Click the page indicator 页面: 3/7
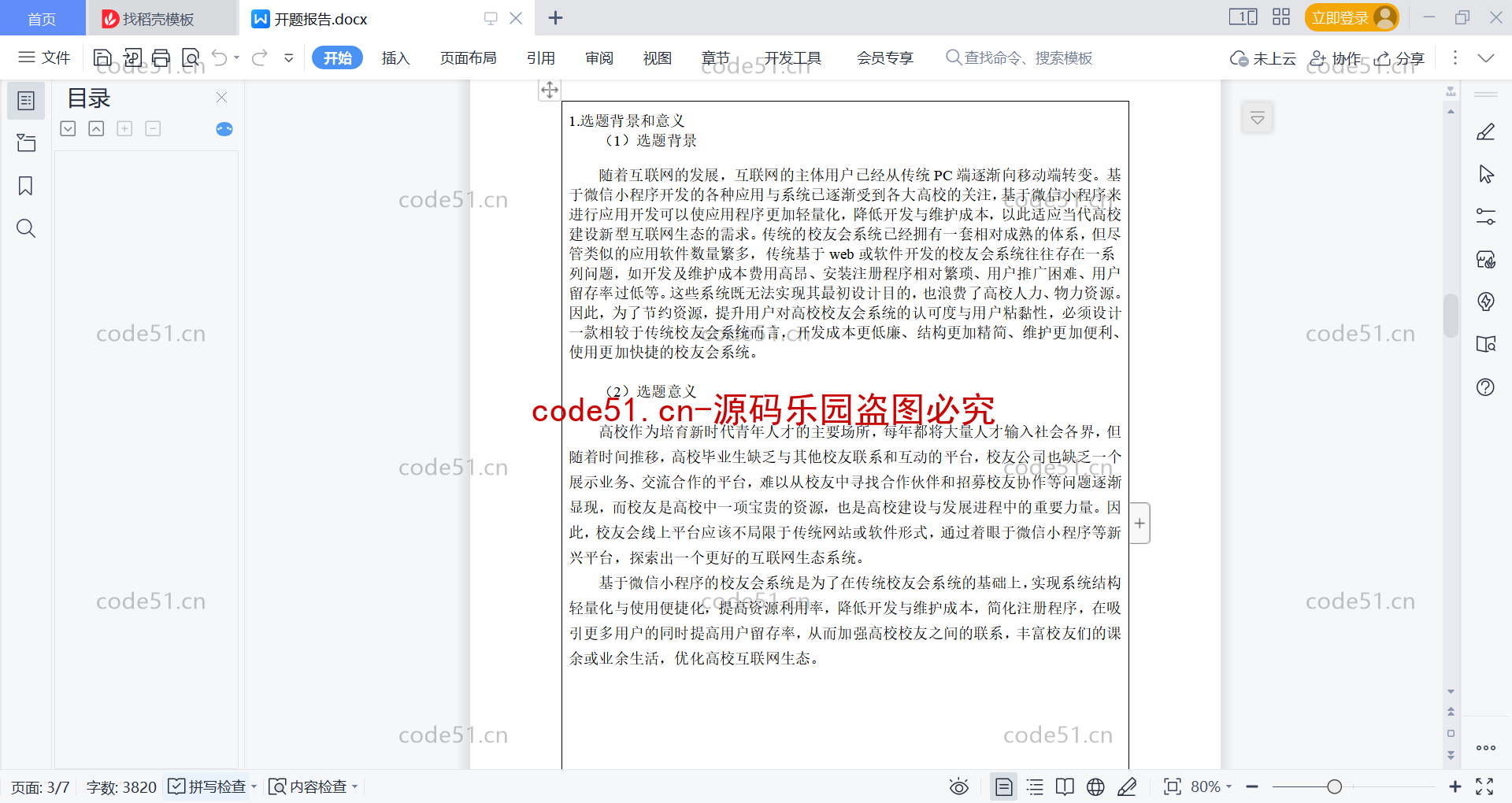1512x803 pixels. (40, 786)
